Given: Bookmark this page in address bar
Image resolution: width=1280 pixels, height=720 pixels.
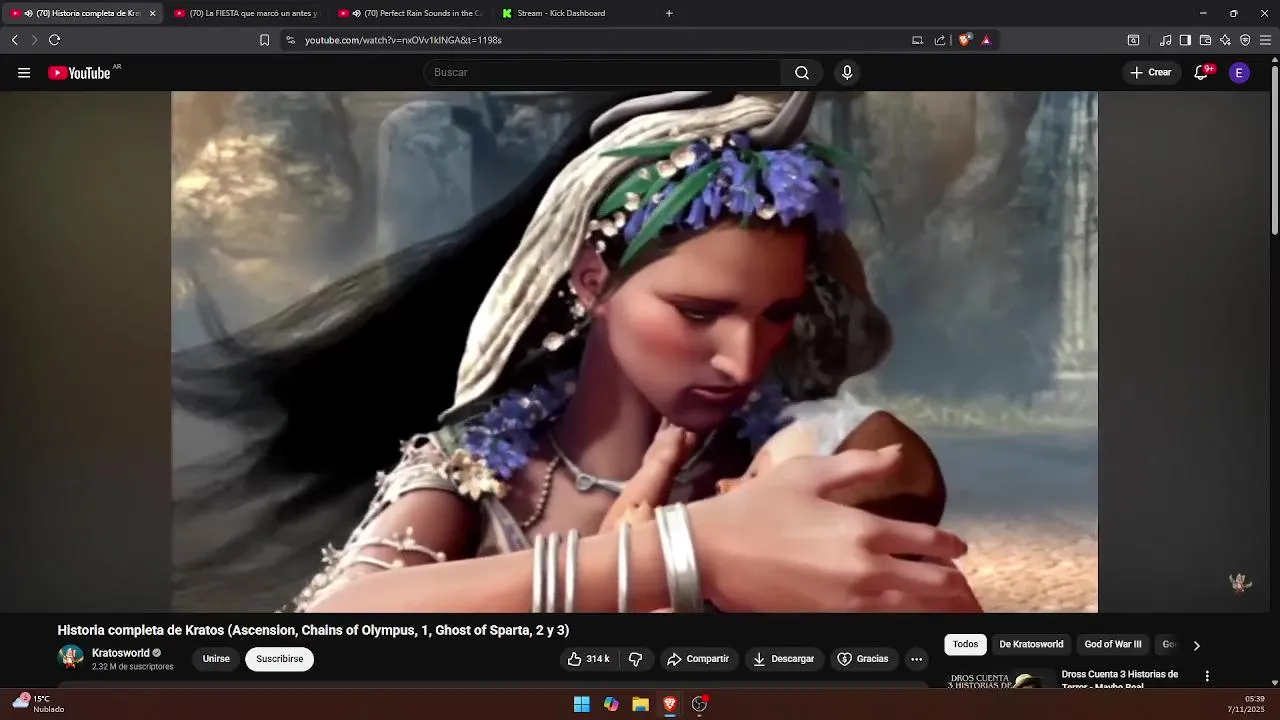Looking at the screenshot, I should coord(264,40).
